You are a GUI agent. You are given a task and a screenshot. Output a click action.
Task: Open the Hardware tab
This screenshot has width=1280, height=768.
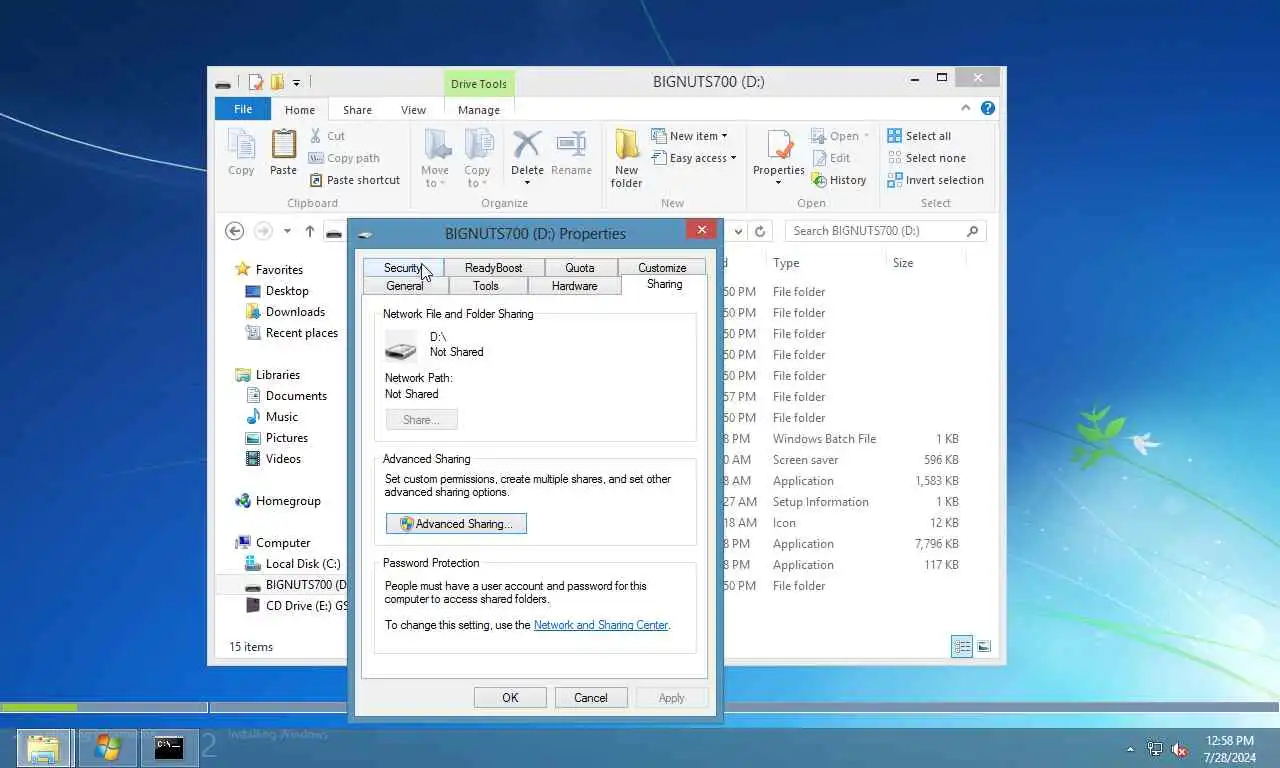575,286
